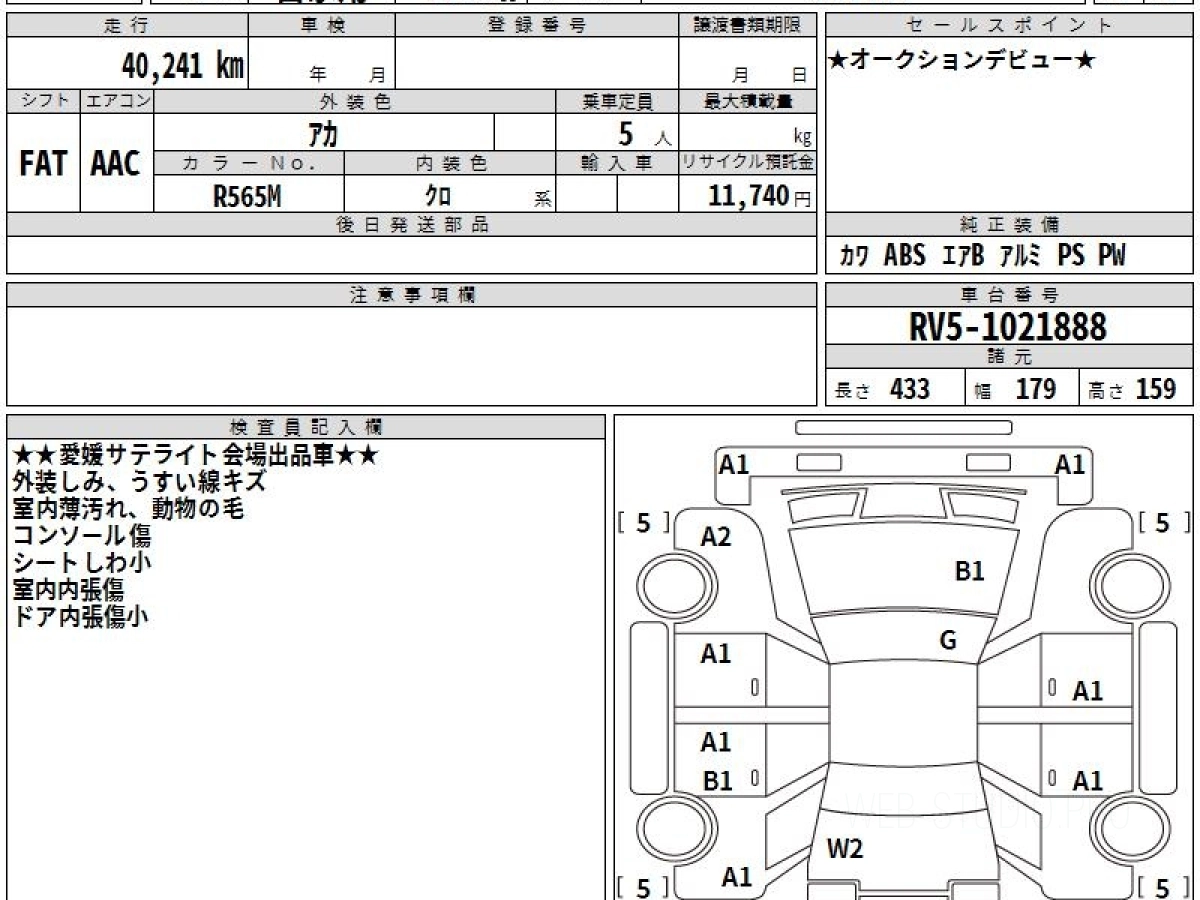Screen dimensions: 1200x900
Task: Click the W2 mark on the diagram
Action: (845, 849)
